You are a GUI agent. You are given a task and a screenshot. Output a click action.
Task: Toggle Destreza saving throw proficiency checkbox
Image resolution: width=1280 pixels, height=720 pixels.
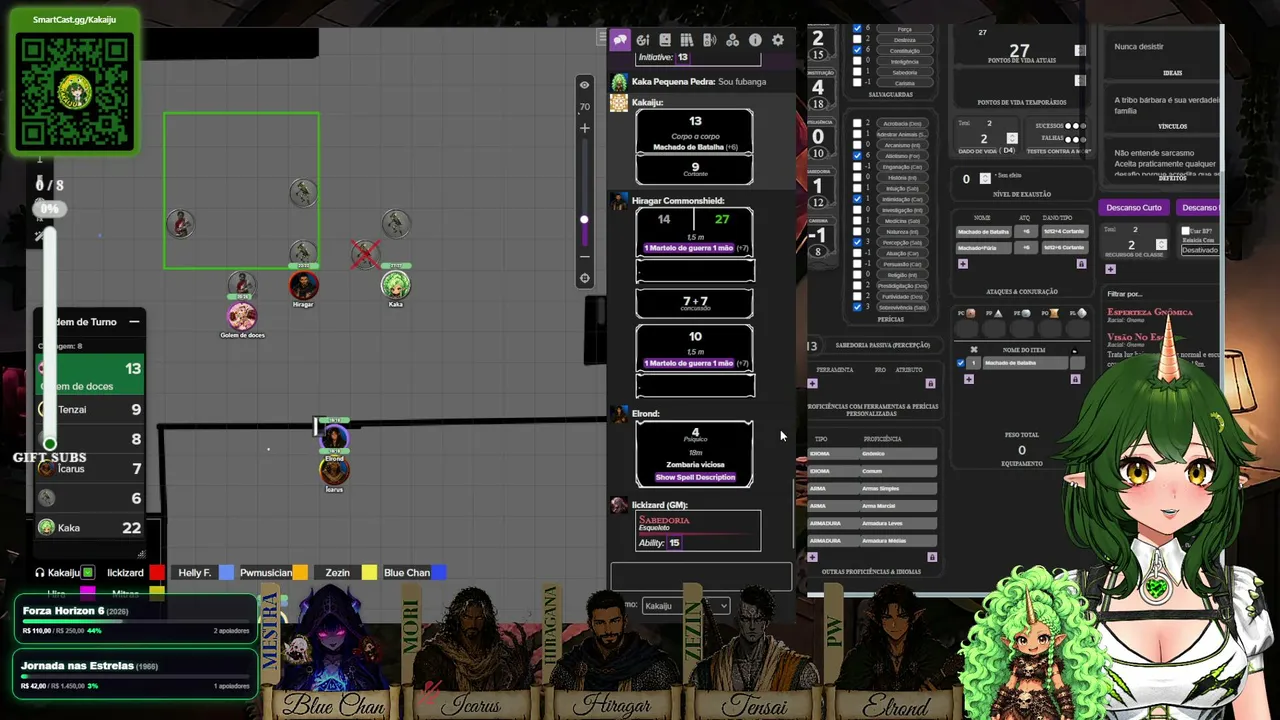[x=857, y=40]
